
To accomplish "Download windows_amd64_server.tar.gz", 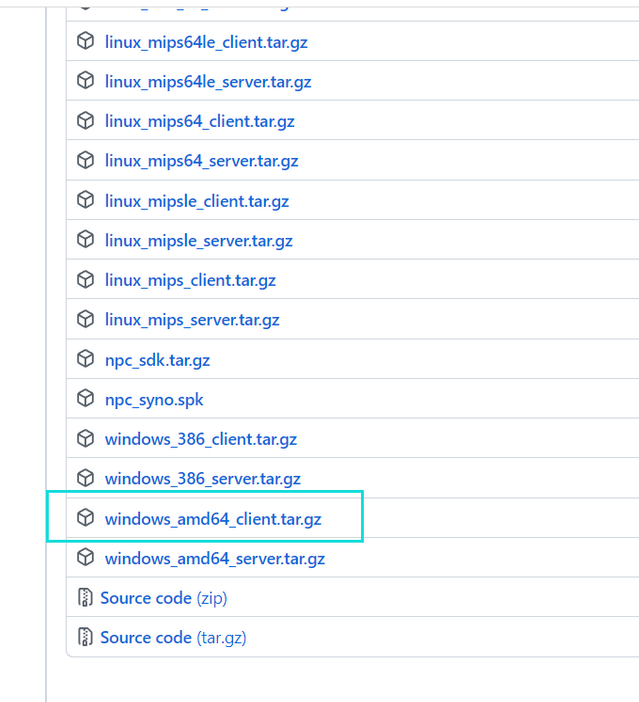I will click(214, 558).
